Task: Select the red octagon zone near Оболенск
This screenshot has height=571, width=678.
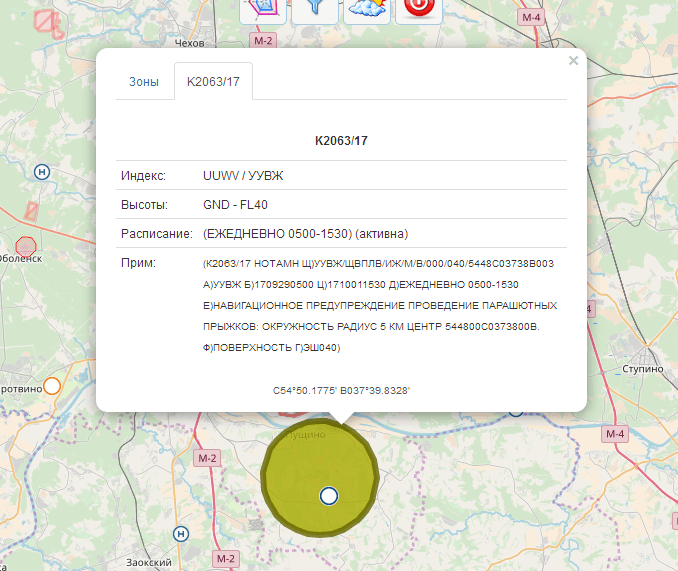Action: click(x=26, y=244)
